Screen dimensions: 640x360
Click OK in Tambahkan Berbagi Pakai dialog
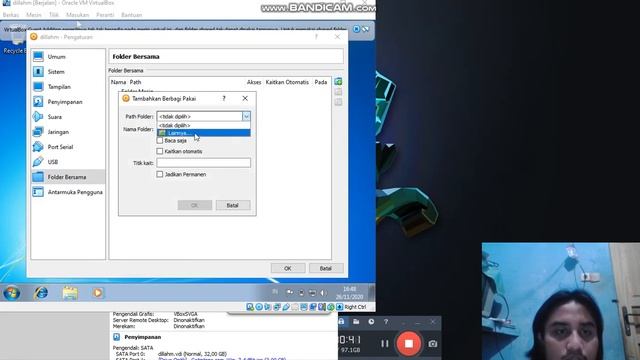click(x=195, y=205)
